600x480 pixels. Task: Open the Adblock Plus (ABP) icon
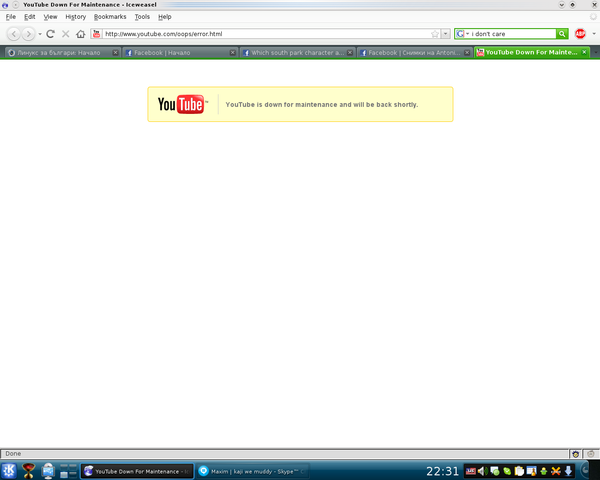click(x=580, y=34)
